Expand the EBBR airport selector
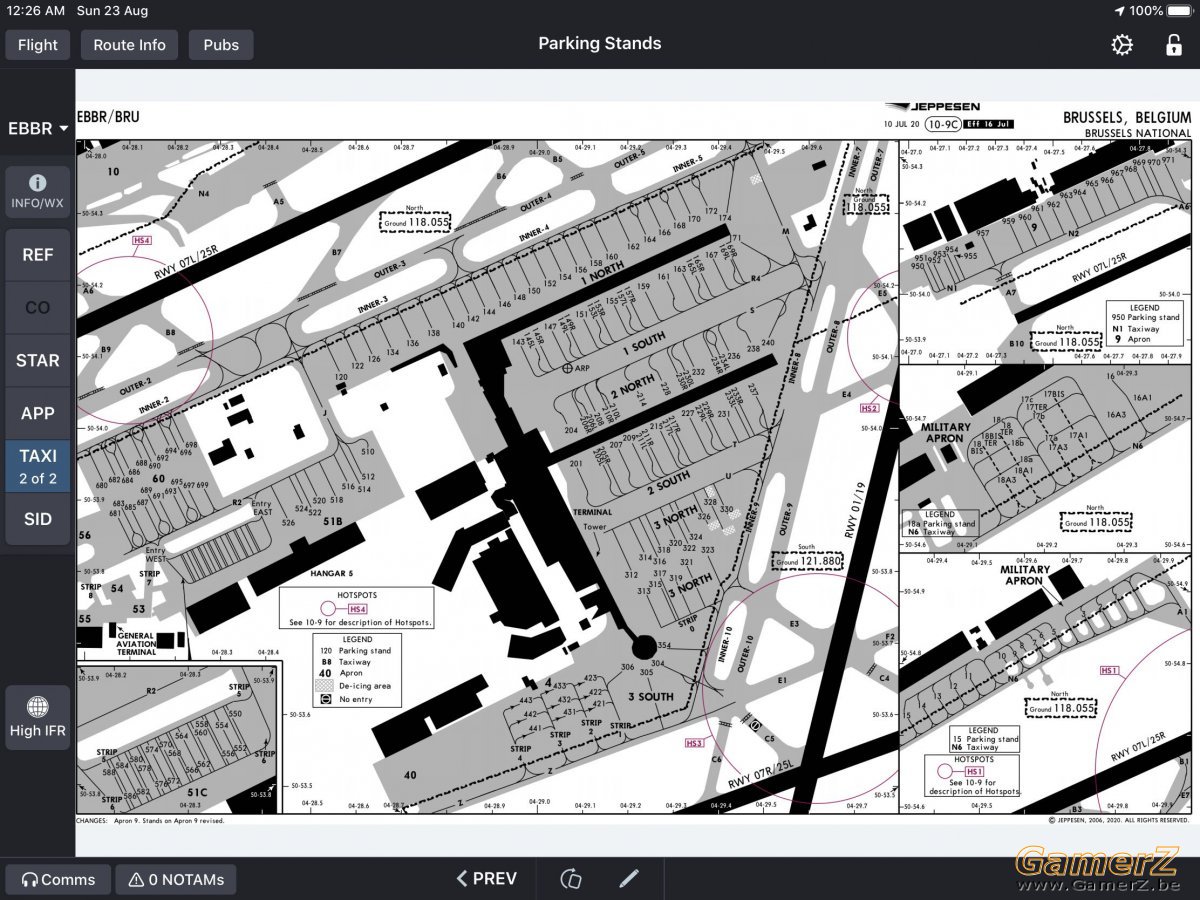 click(x=38, y=129)
